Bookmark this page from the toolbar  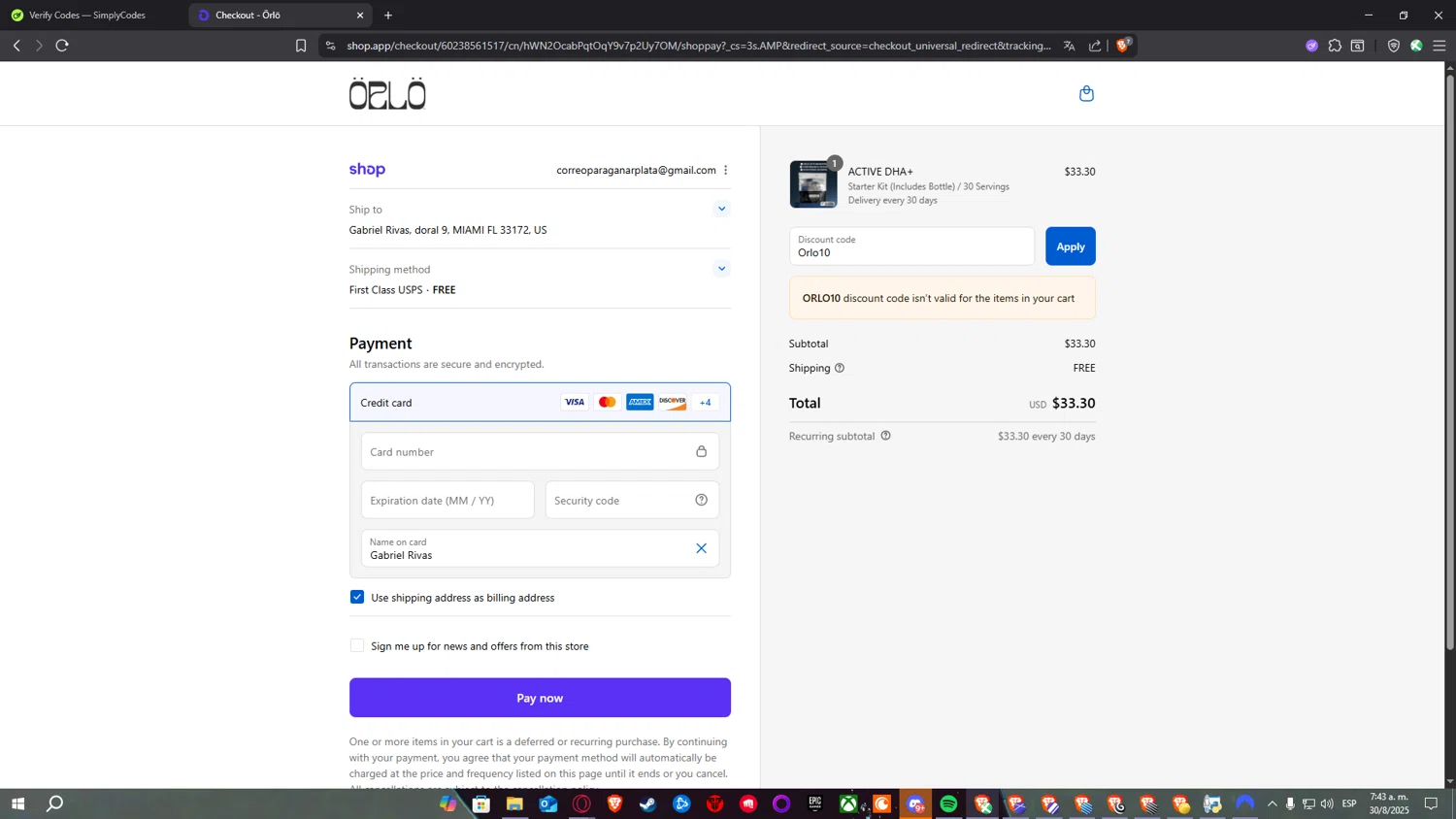click(301, 46)
